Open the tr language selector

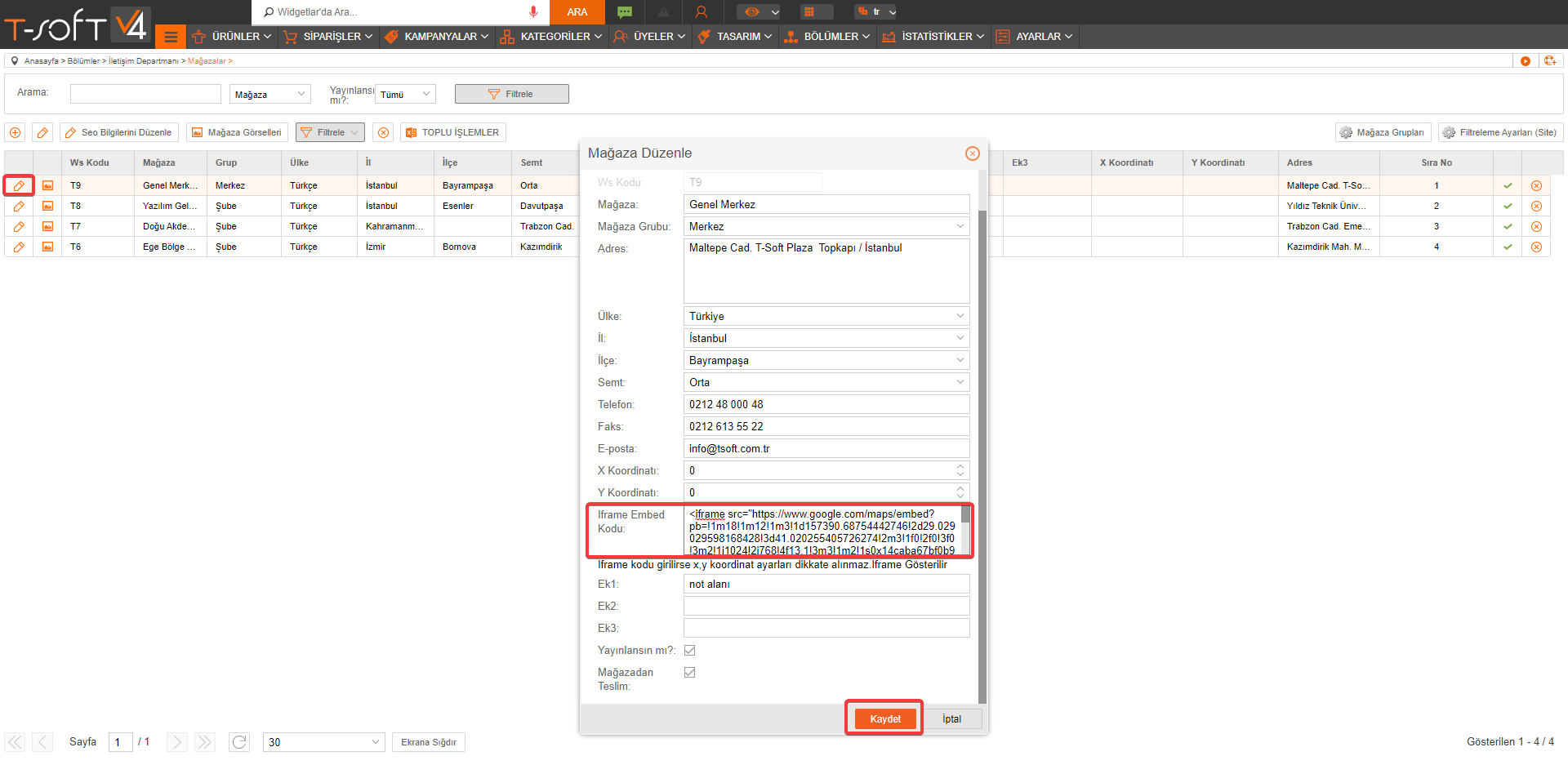click(x=875, y=11)
